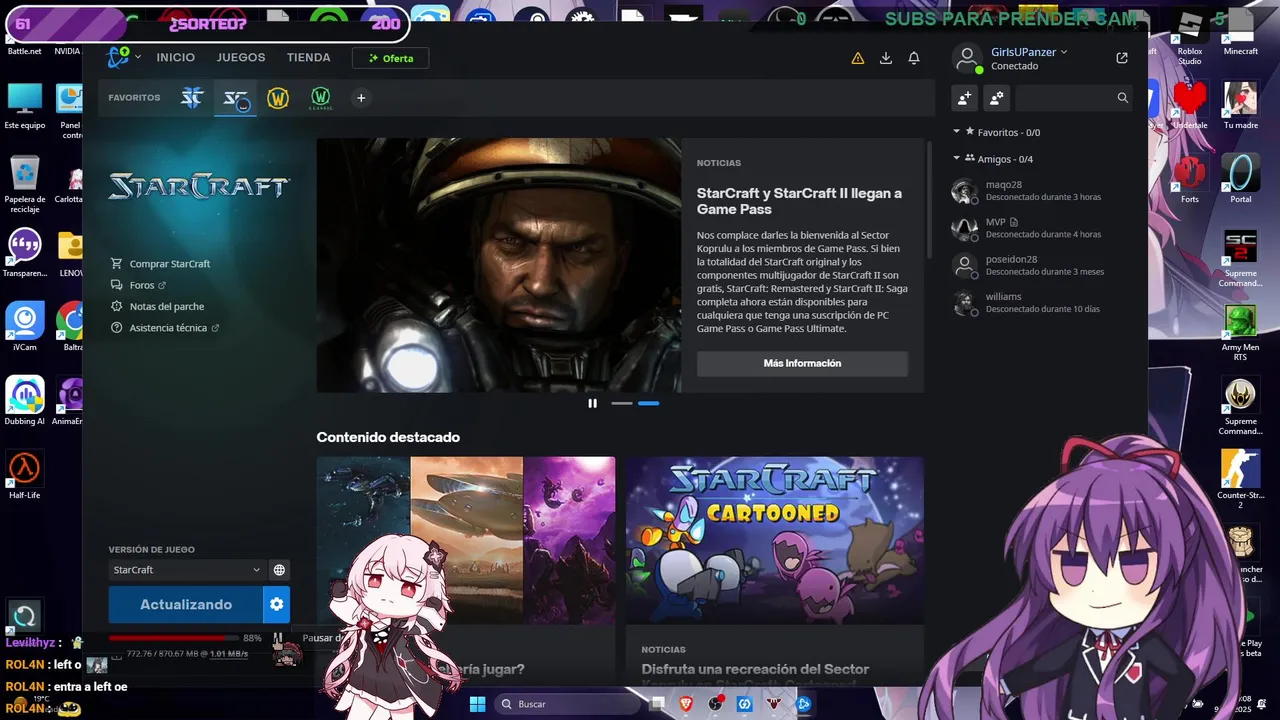Go to the JUEGOS tab
1280x720 pixels.
pos(241,58)
